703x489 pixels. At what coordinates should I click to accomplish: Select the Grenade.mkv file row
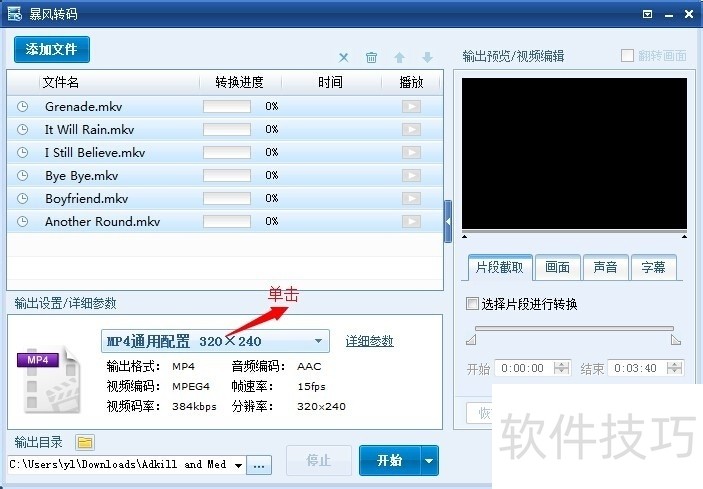(225, 107)
